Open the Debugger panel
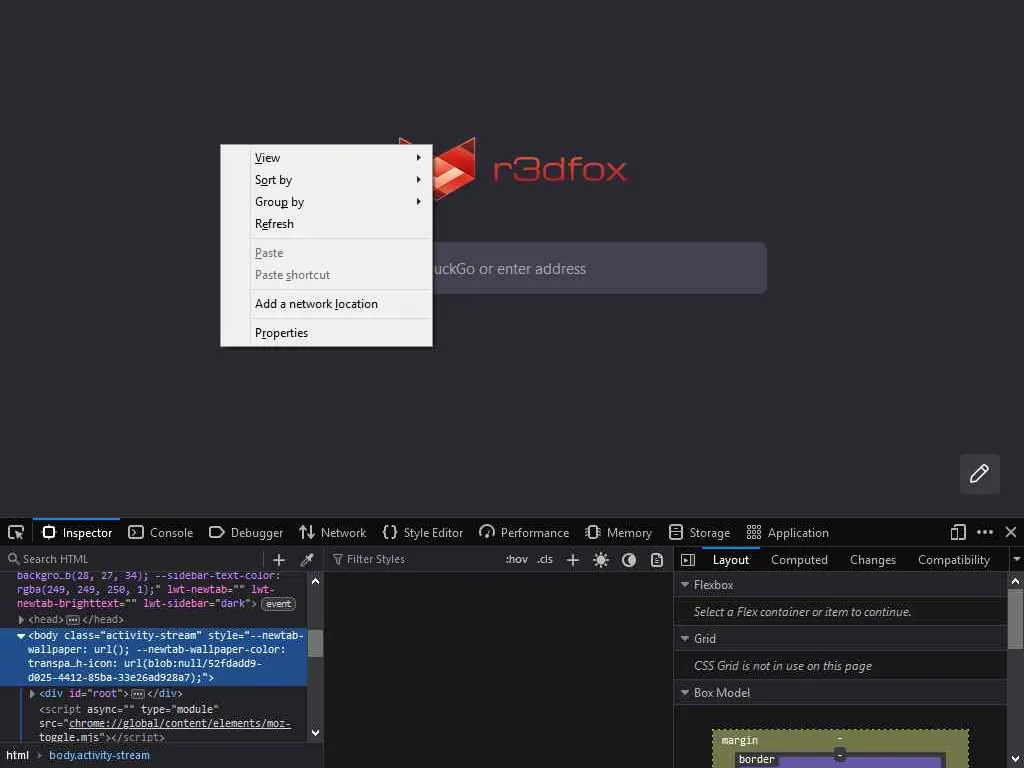Screen dimensions: 1024x768 [x=246, y=533]
